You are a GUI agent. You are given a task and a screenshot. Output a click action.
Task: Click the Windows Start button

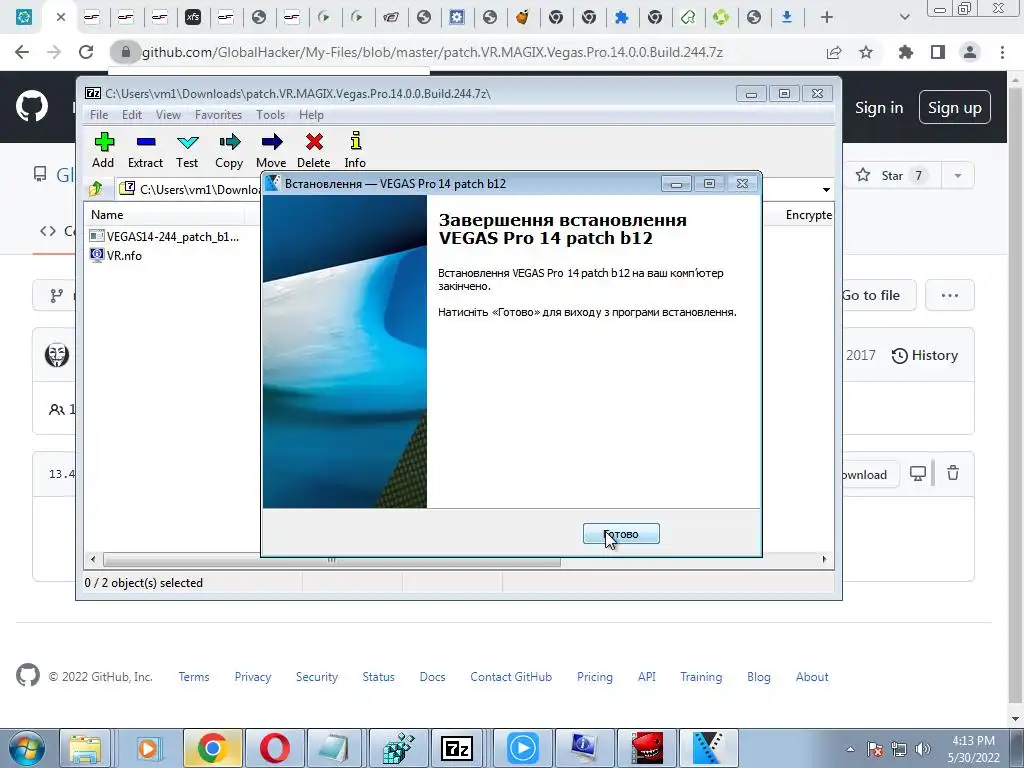[25, 748]
